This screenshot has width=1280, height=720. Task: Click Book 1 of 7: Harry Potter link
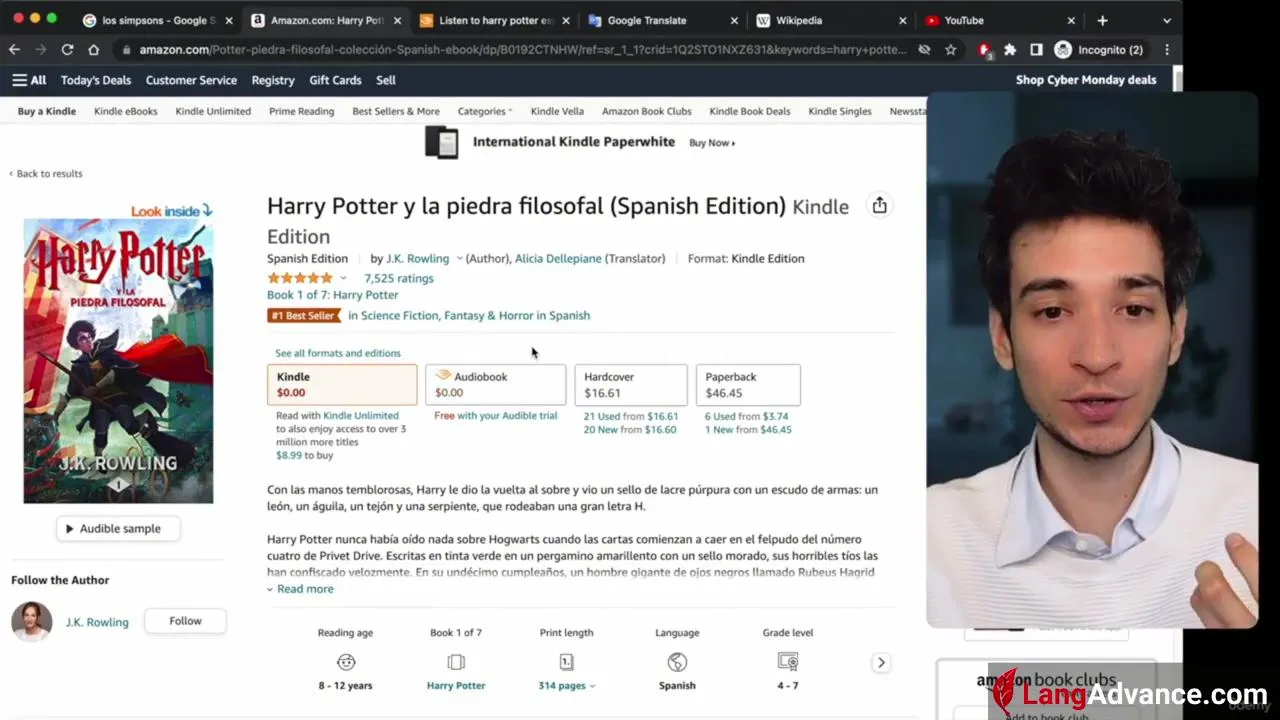point(333,295)
